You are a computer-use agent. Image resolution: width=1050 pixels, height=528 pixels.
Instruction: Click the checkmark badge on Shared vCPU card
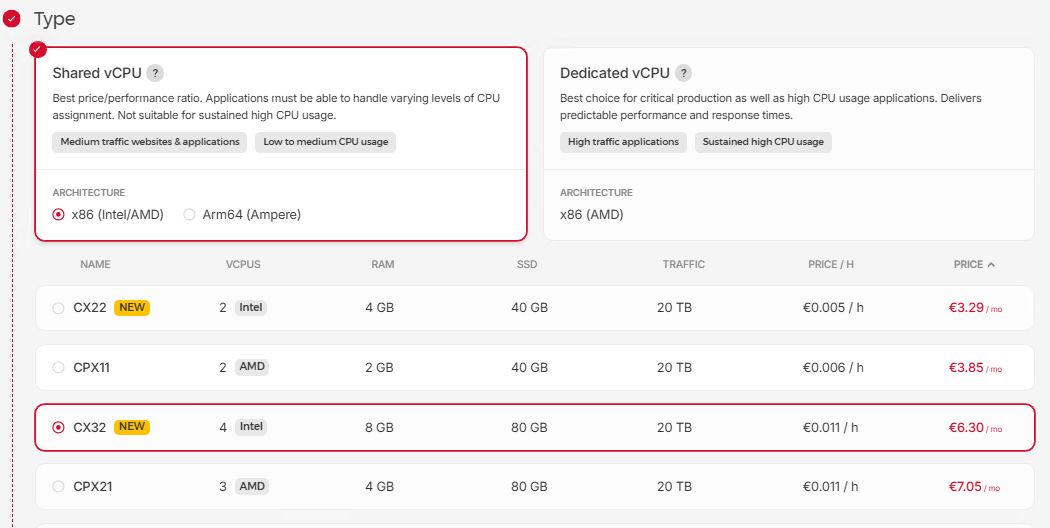click(38, 49)
